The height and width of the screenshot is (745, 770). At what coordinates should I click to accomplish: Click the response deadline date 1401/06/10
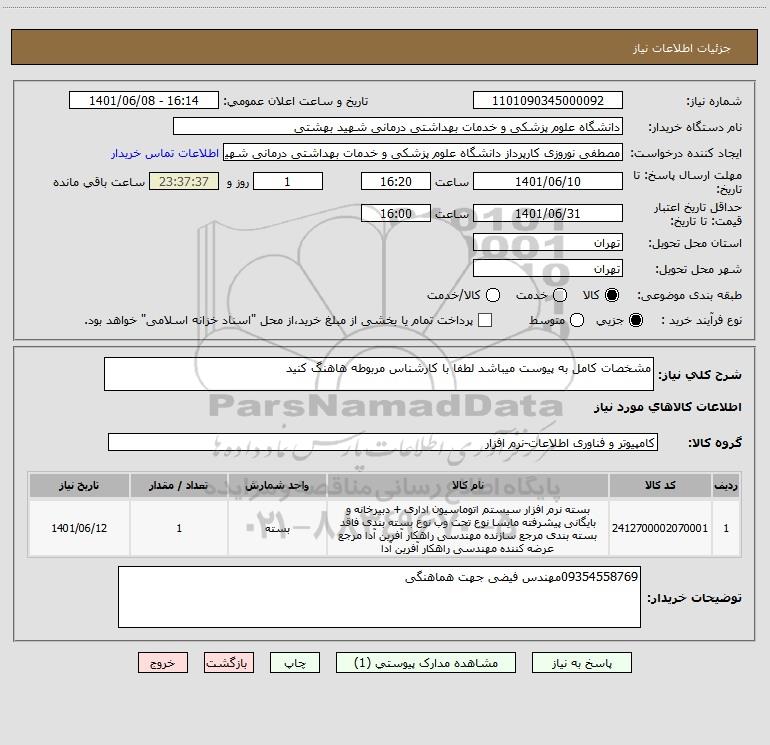(x=548, y=181)
